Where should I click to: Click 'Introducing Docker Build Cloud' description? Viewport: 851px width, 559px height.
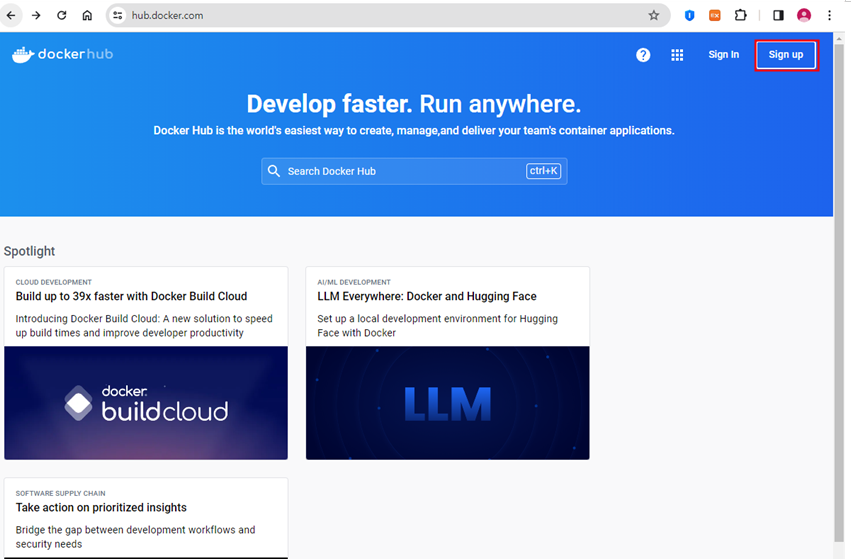point(144,326)
